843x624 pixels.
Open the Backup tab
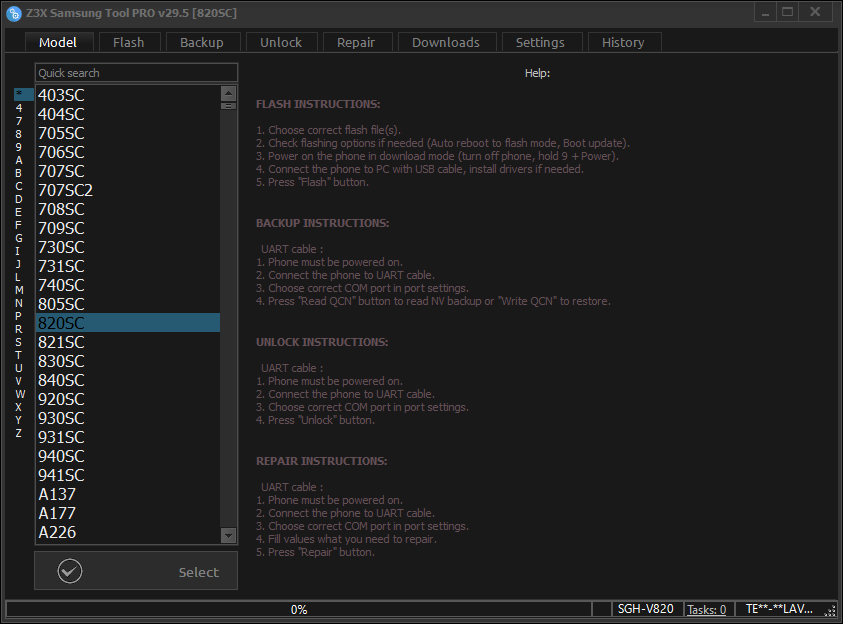pyautogui.click(x=201, y=42)
